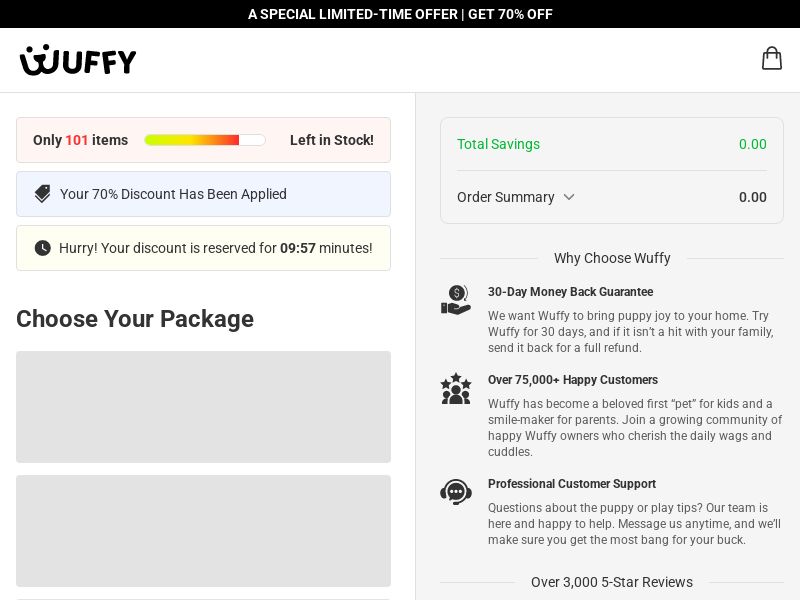Viewport: 800px width, 600px height.
Task: Click the Wuffy logo
Action: tap(78, 60)
